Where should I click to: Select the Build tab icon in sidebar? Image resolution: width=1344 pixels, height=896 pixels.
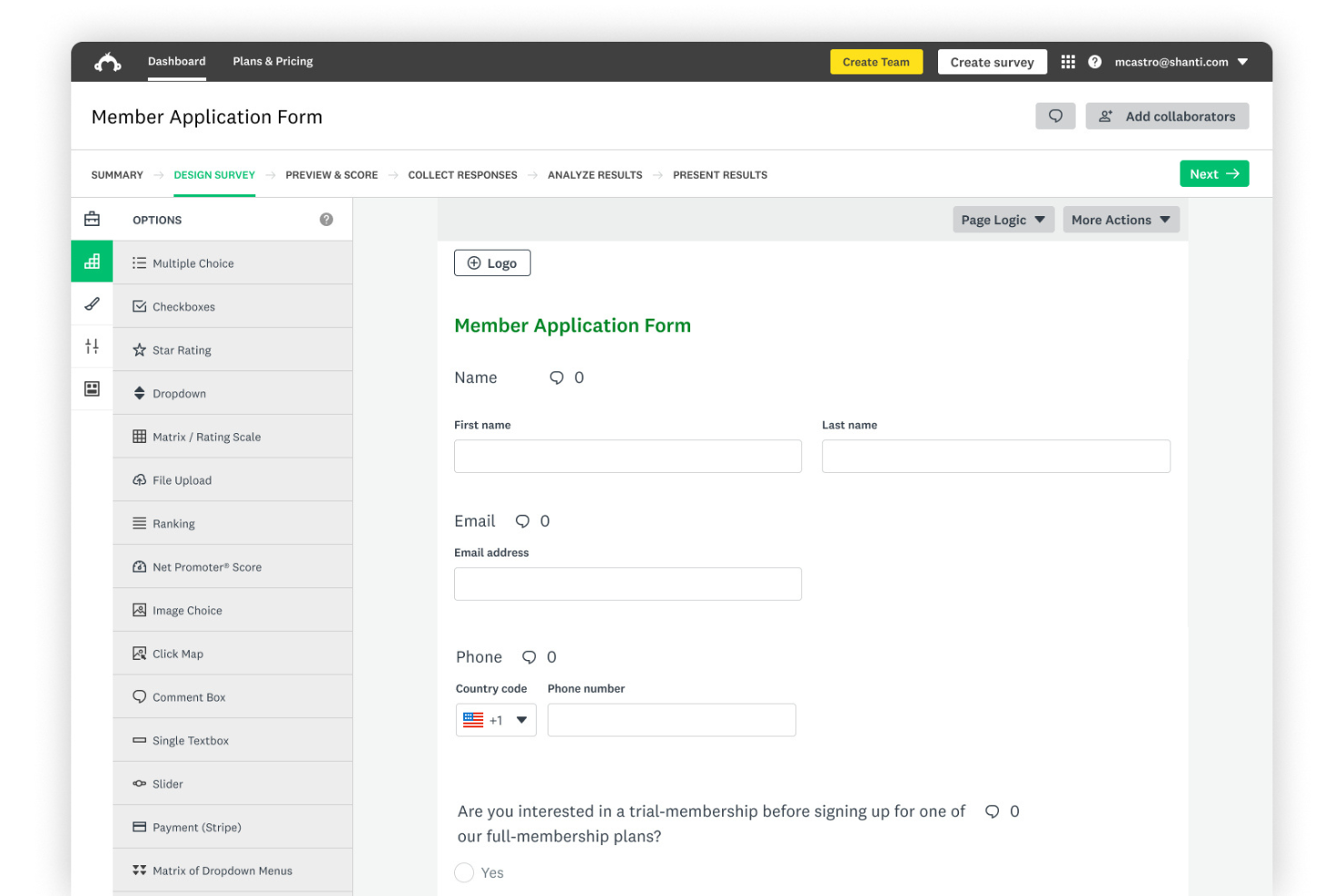point(92,261)
